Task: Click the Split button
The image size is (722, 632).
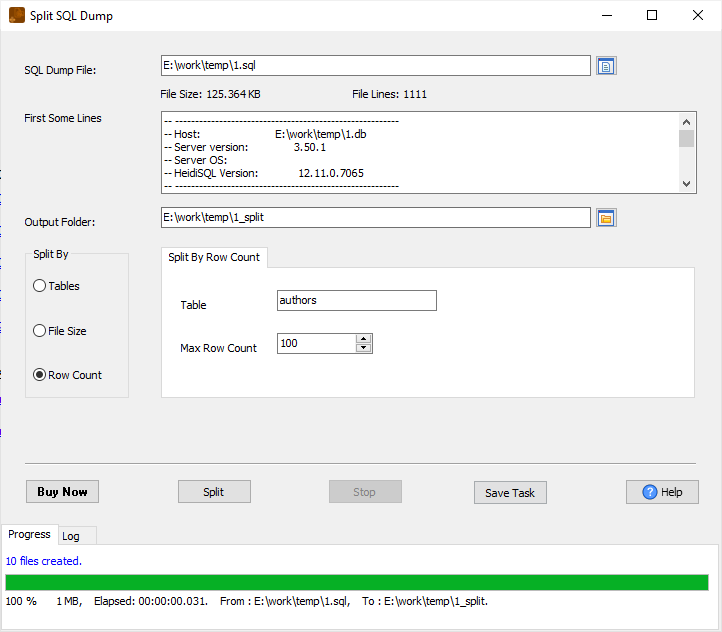Action: pos(214,492)
